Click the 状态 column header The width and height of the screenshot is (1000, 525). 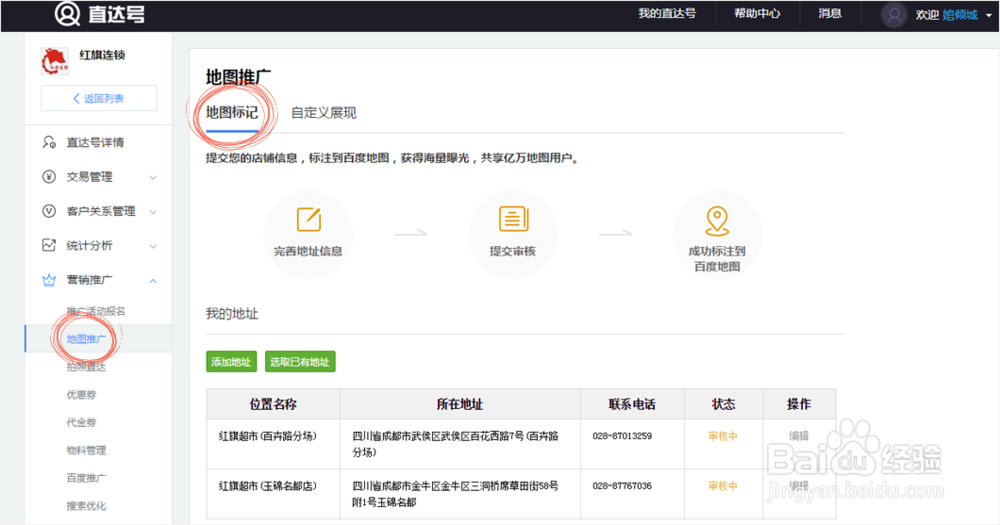723,404
